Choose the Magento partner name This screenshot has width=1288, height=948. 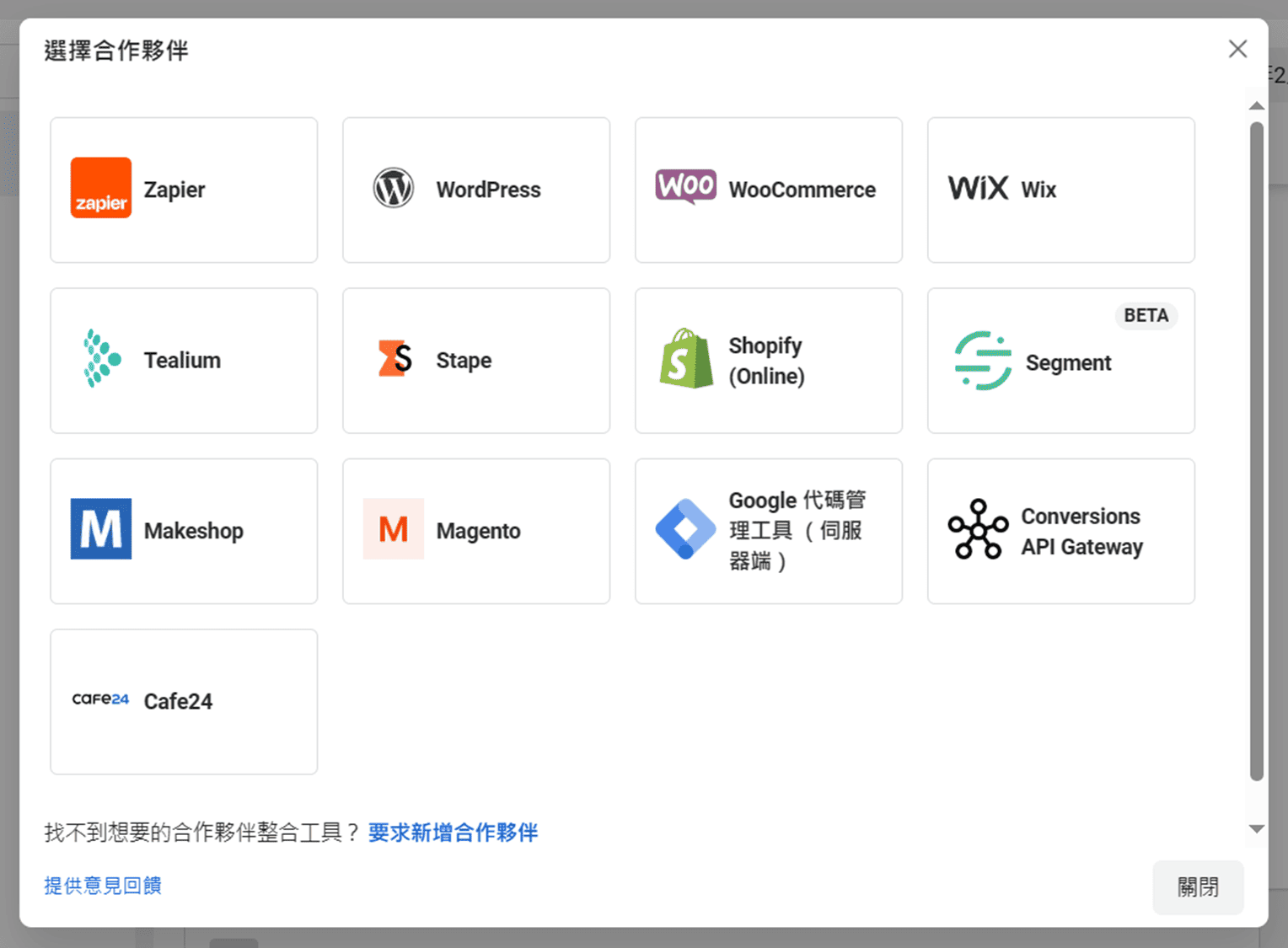click(479, 531)
